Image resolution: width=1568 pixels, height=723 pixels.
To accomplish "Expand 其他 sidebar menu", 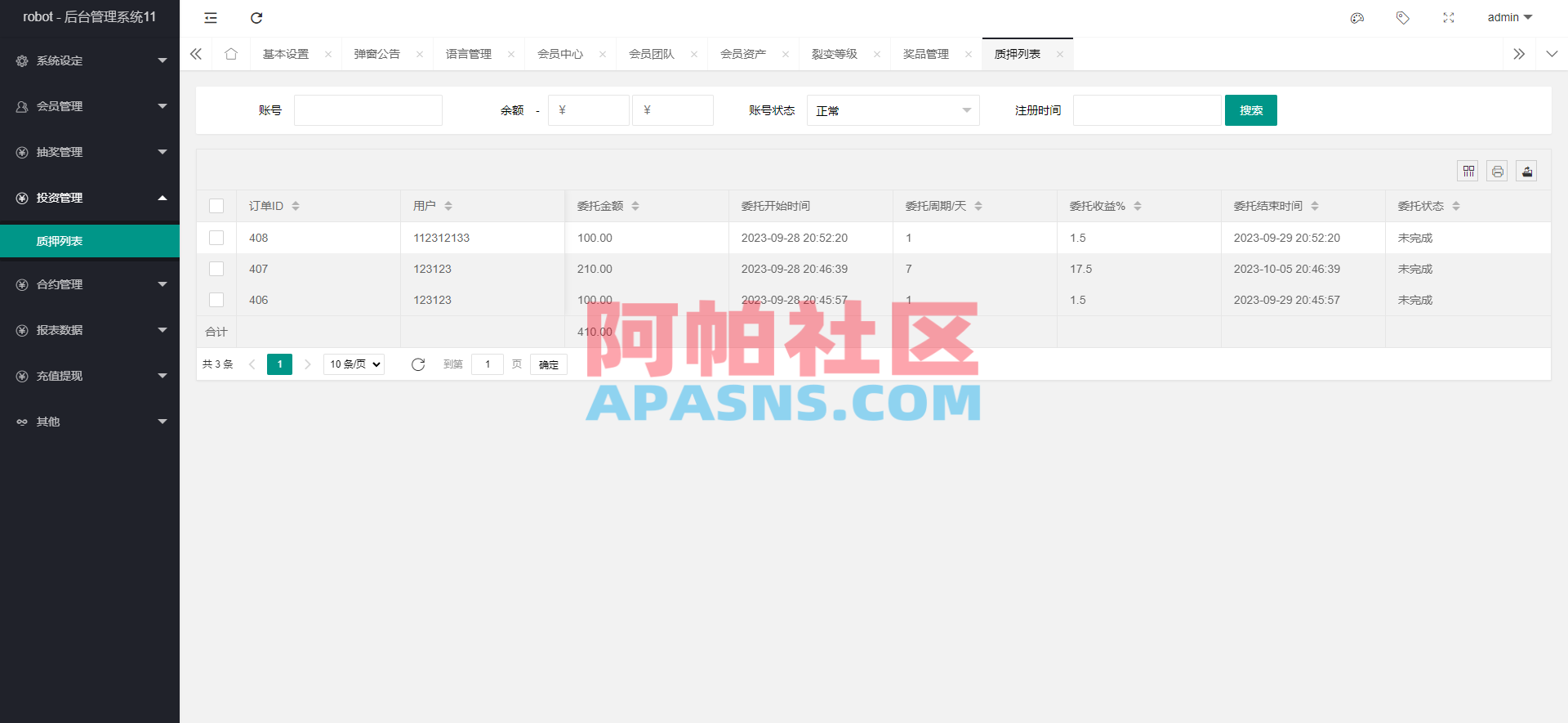I will coord(90,422).
